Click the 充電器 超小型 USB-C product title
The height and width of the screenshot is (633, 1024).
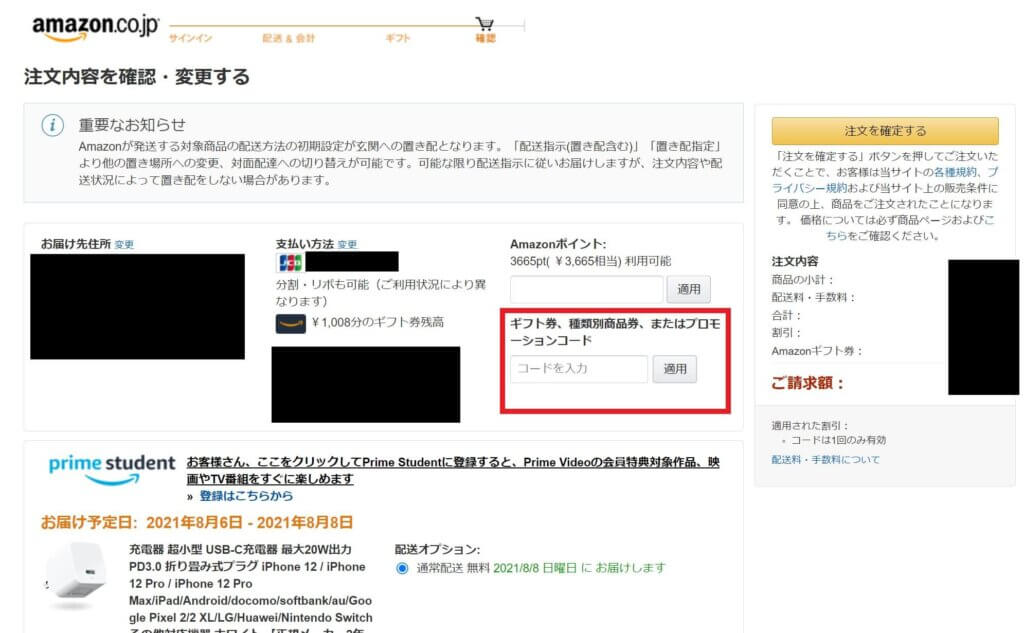[251, 588]
